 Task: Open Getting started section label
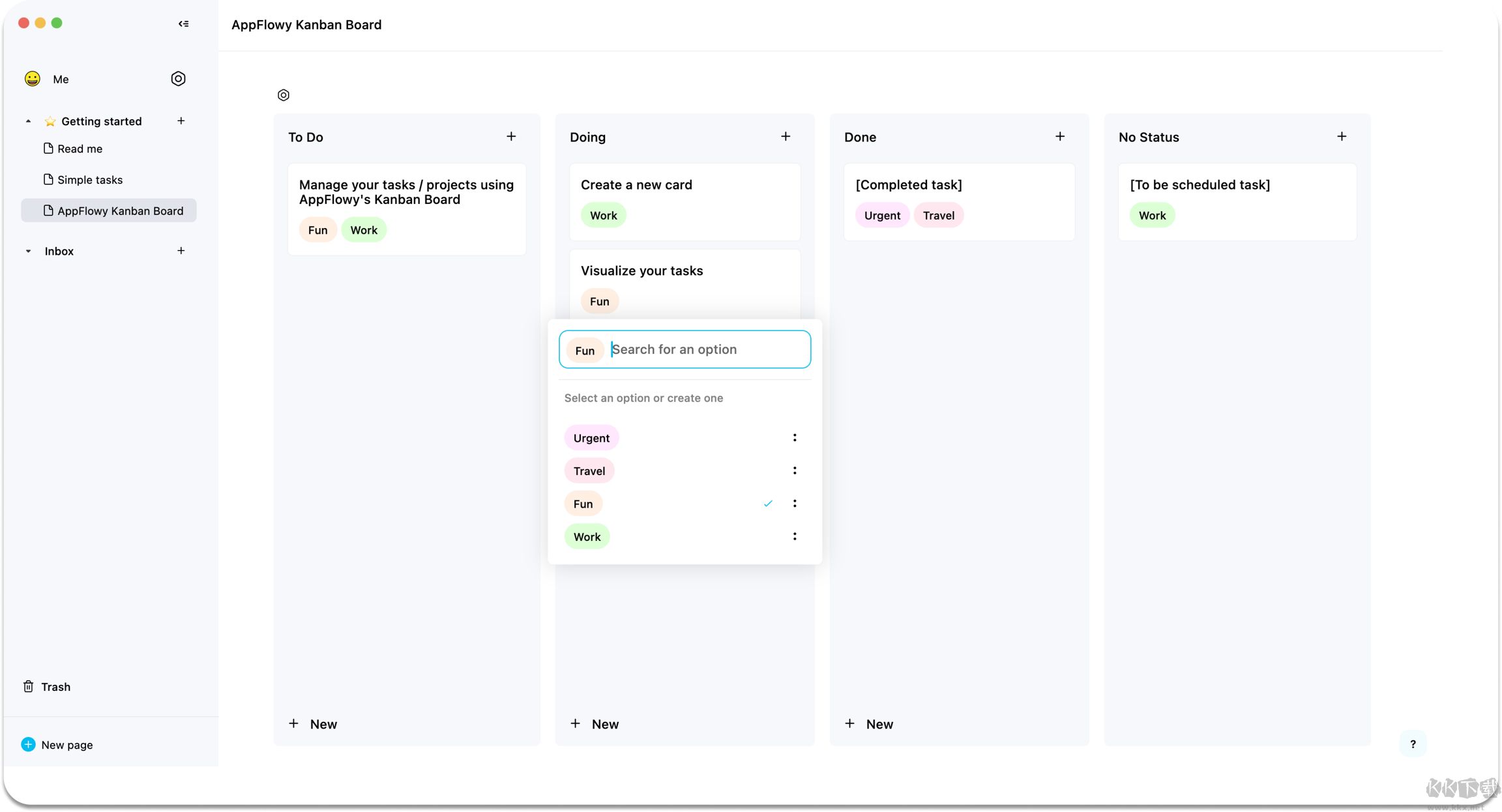(x=102, y=121)
